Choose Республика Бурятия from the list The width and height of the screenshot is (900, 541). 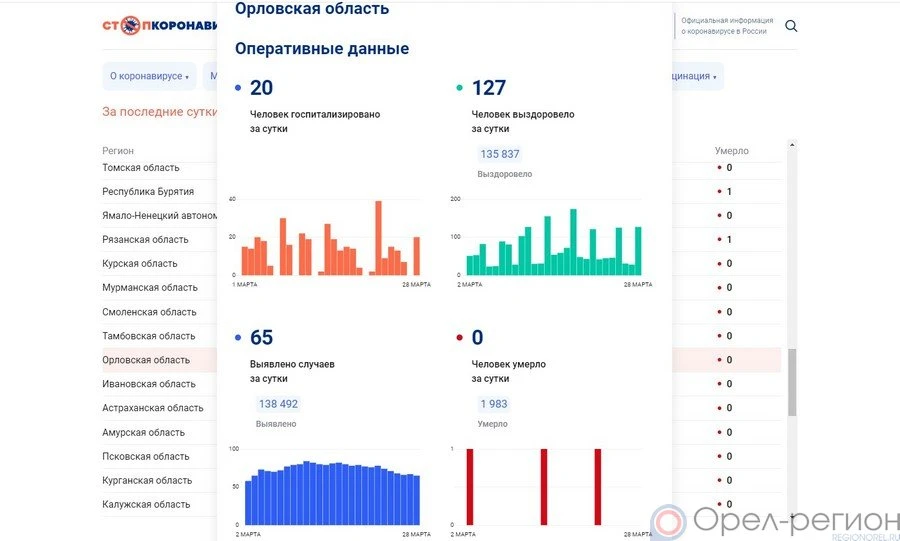[x=148, y=192]
